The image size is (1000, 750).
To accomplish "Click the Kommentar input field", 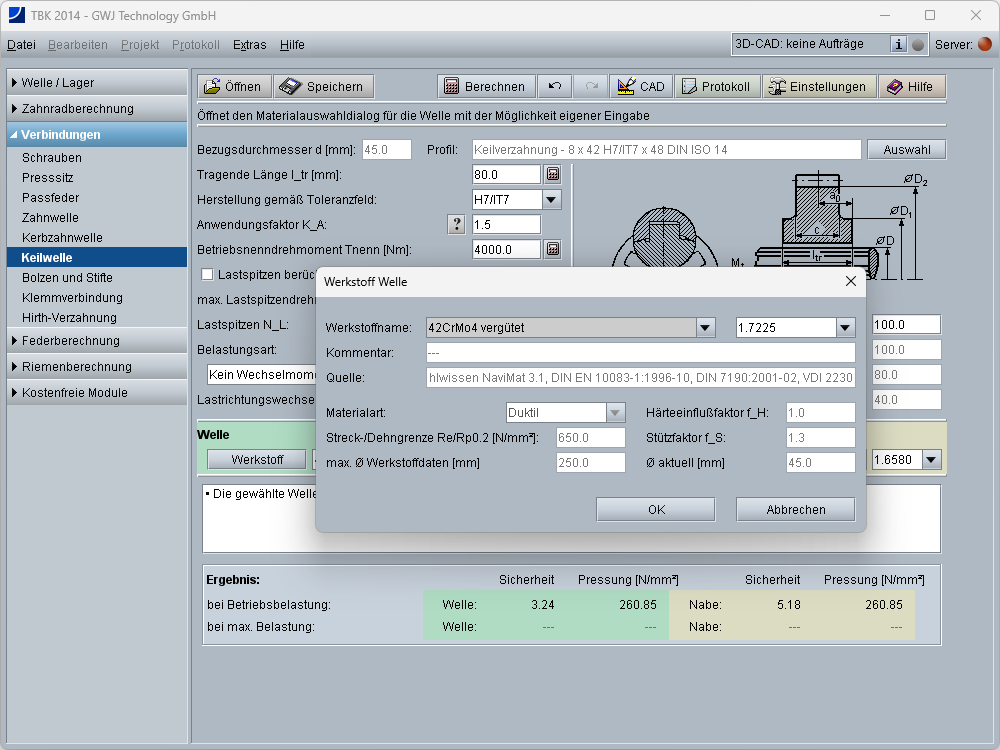I will (x=640, y=352).
